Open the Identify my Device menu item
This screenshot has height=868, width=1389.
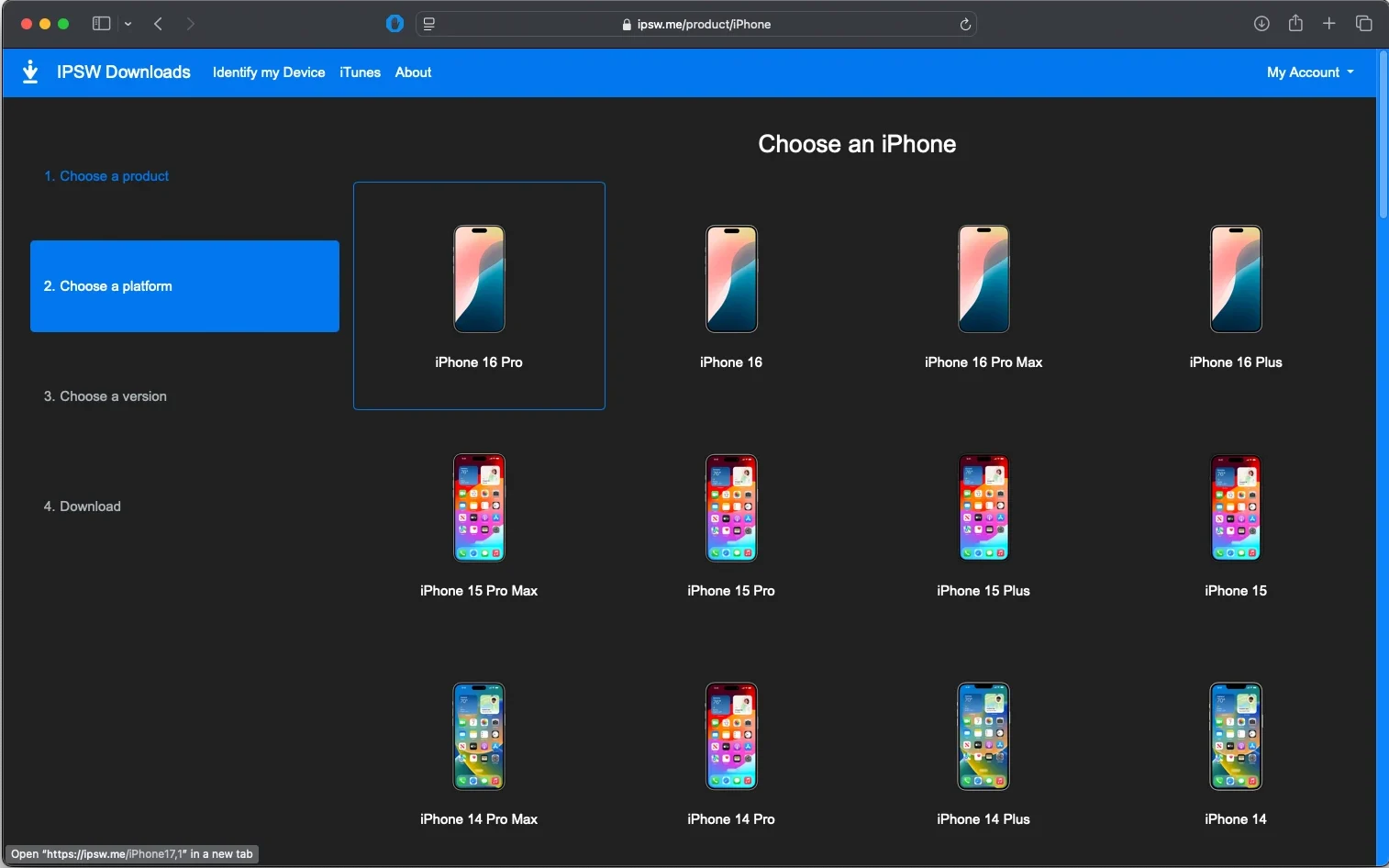(x=268, y=72)
